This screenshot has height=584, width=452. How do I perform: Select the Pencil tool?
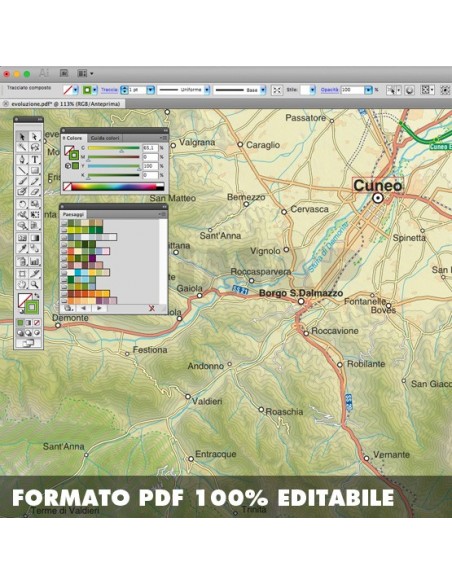point(34,181)
